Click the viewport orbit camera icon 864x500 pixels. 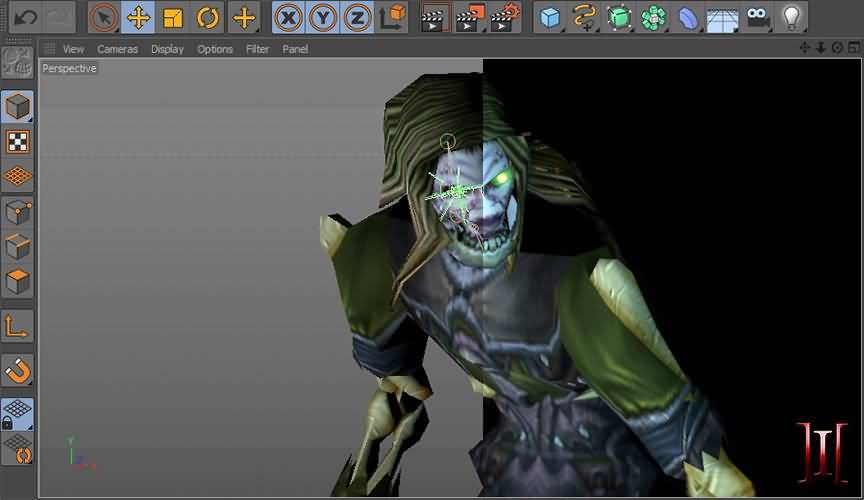[838, 48]
